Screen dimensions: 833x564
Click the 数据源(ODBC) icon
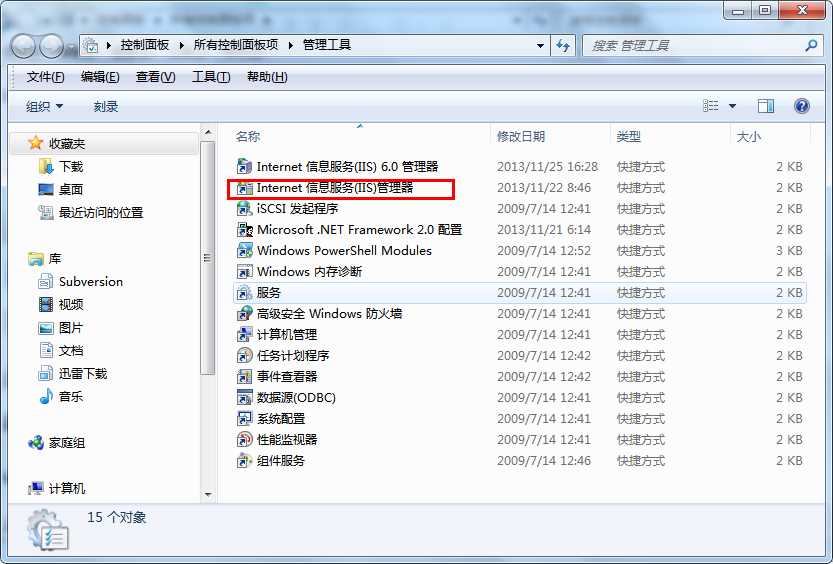pos(244,397)
